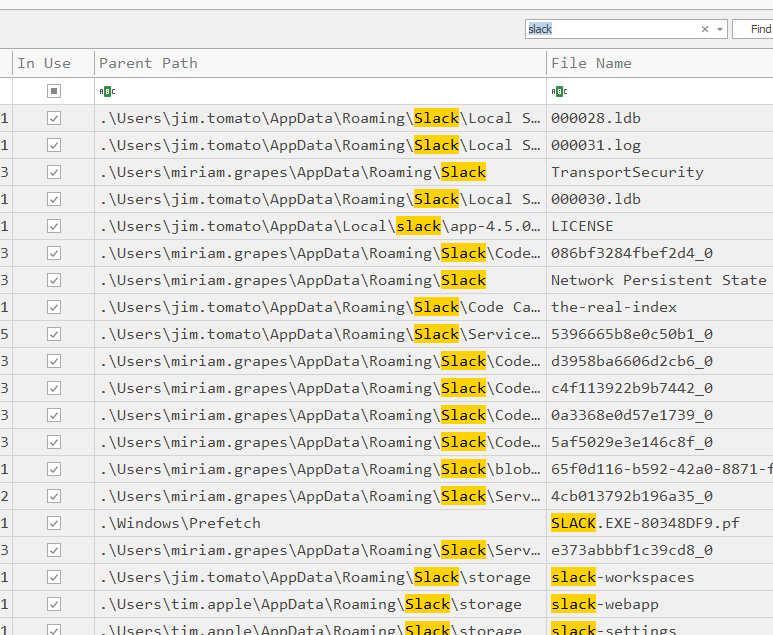Click into the search field containing slack
The height and width of the screenshot is (635, 773).
point(610,30)
